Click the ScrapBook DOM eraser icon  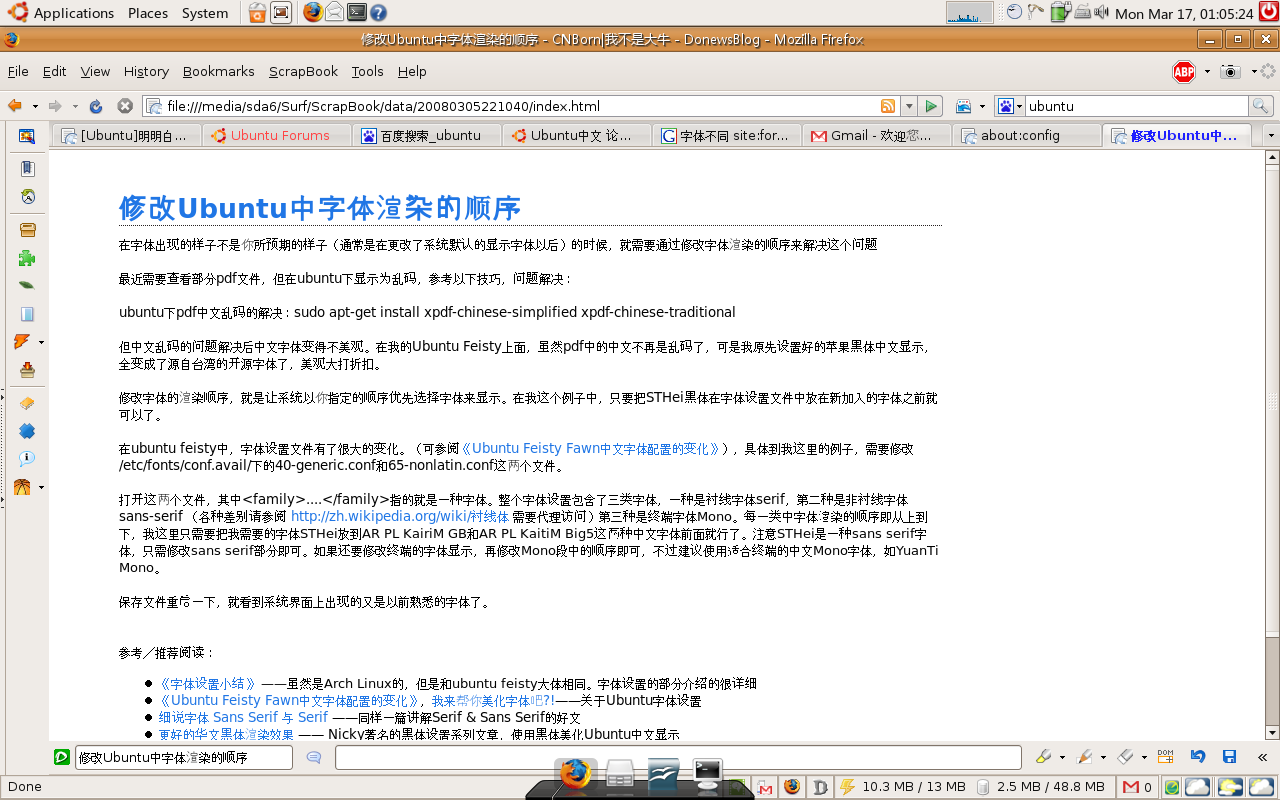tap(1165, 757)
